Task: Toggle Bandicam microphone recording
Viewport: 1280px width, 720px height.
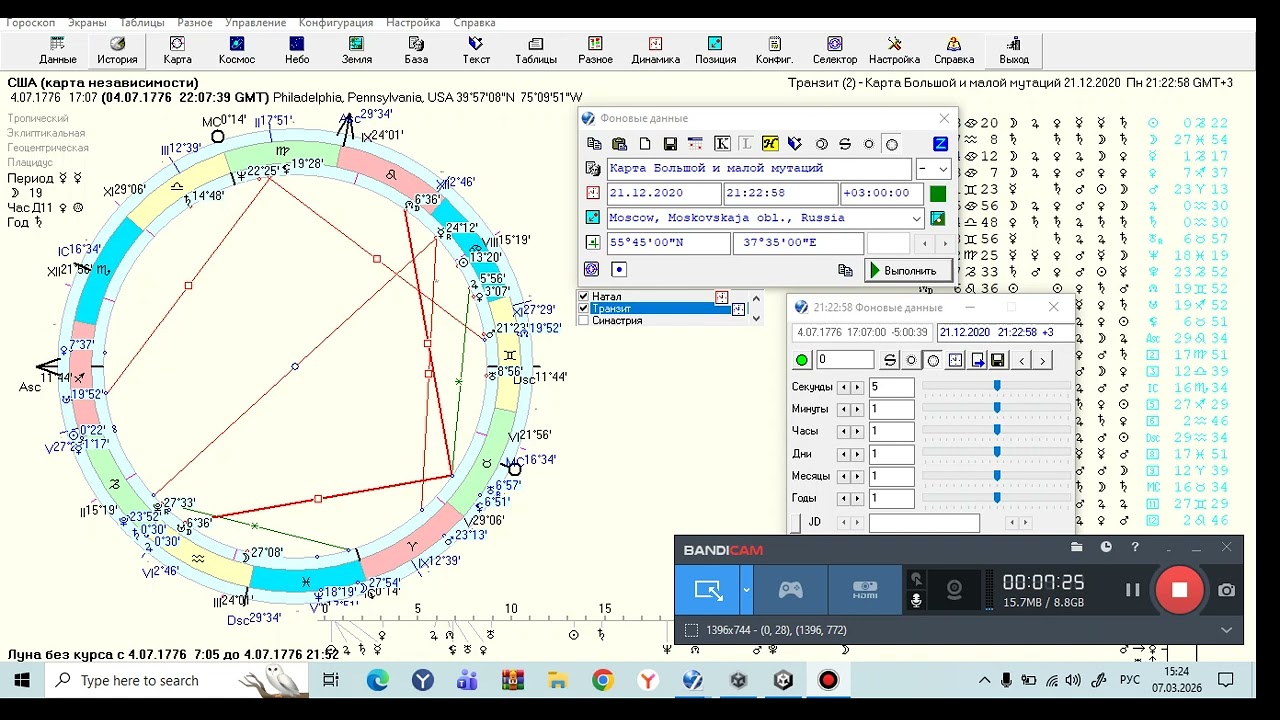Action: [x=915, y=600]
